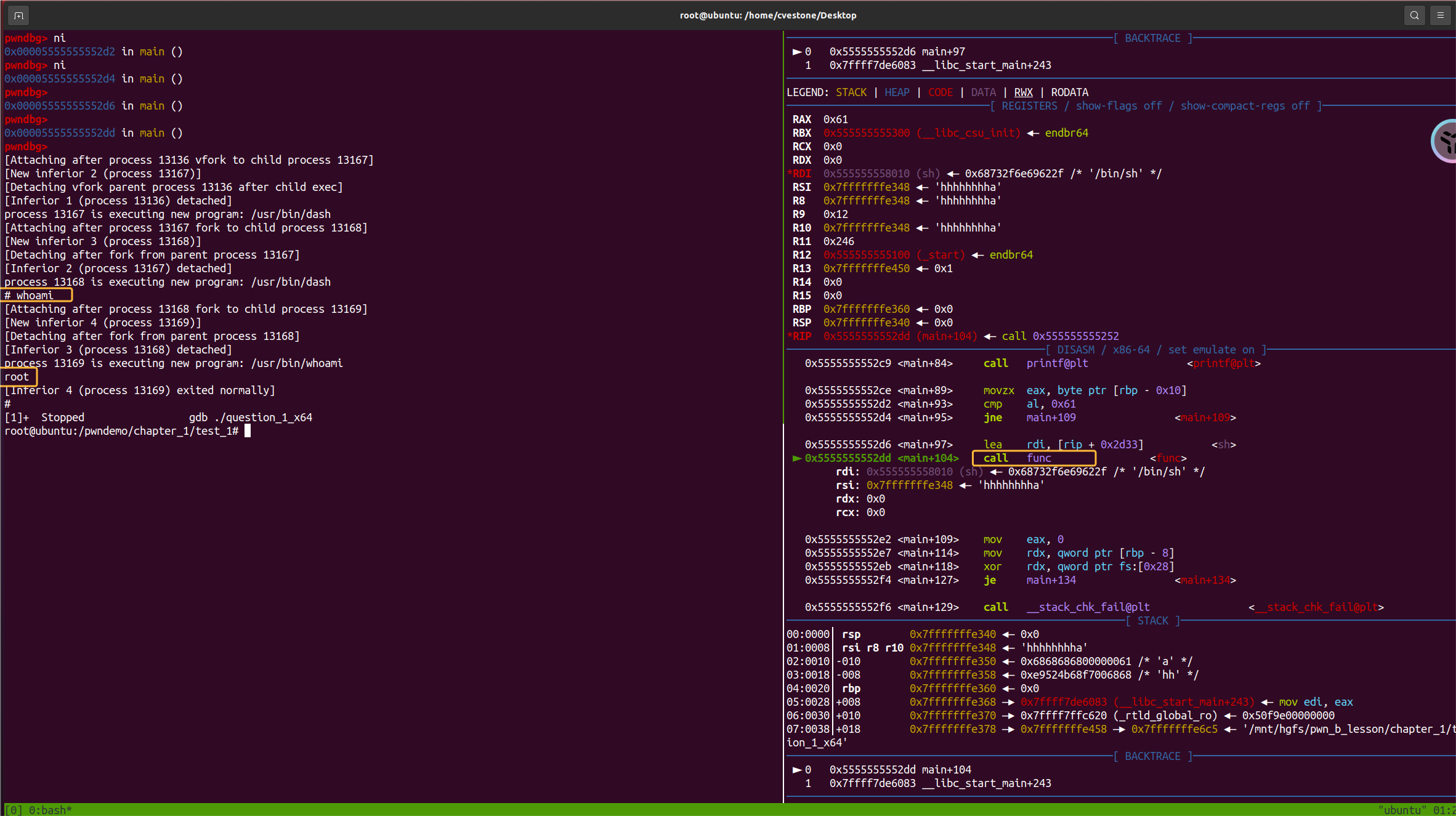
Task: Click '[Inferior 4 (process 13169) exited normally]' line
Action: pyautogui.click(x=140, y=390)
